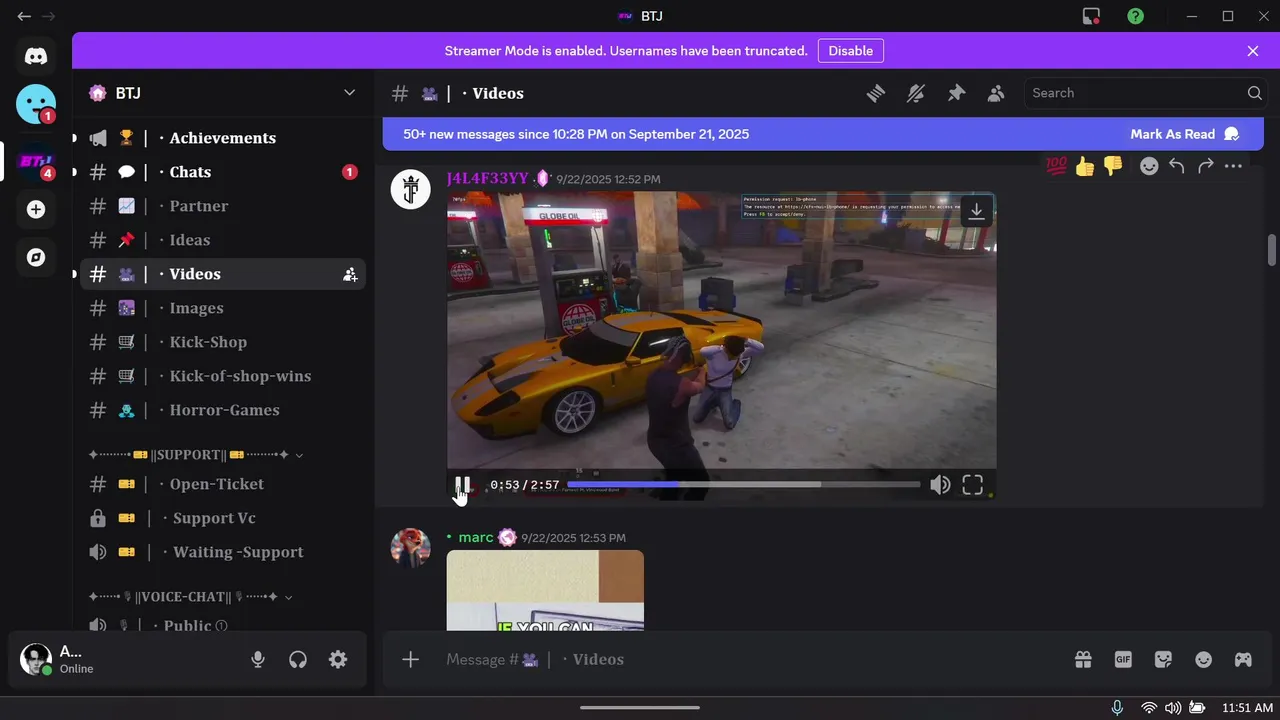Image resolution: width=1280 pixels, height=720 pixels.
Task: Seek on the video progress bar
Action: [x=743, y=485]
